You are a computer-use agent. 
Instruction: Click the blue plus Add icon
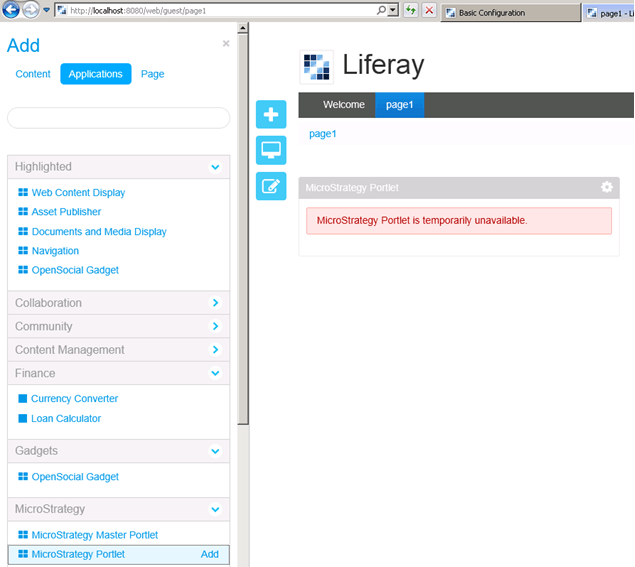pyautogui.click(x=271, y=115)
